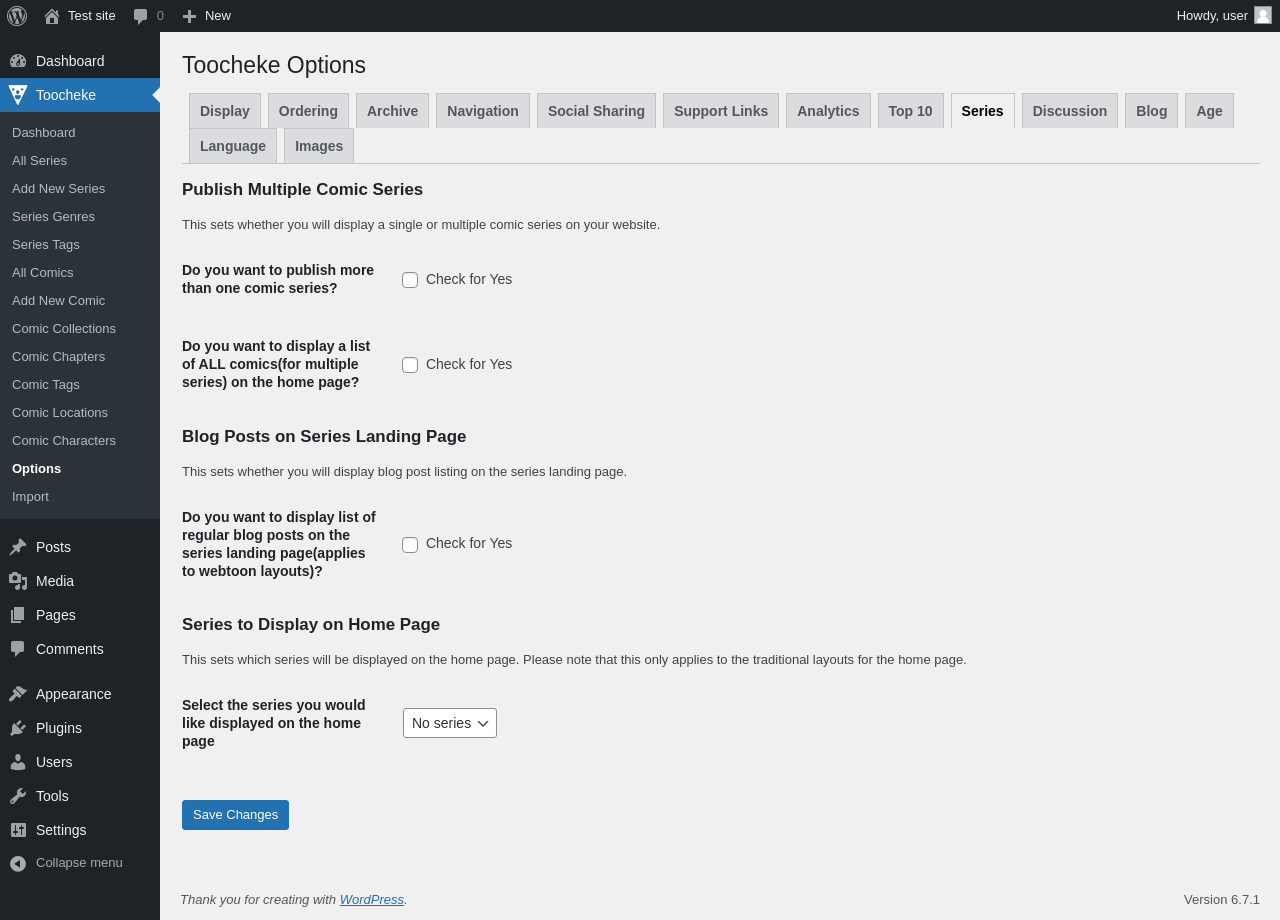Click the user avatar in the admin bar

(x=1263, y=15)
